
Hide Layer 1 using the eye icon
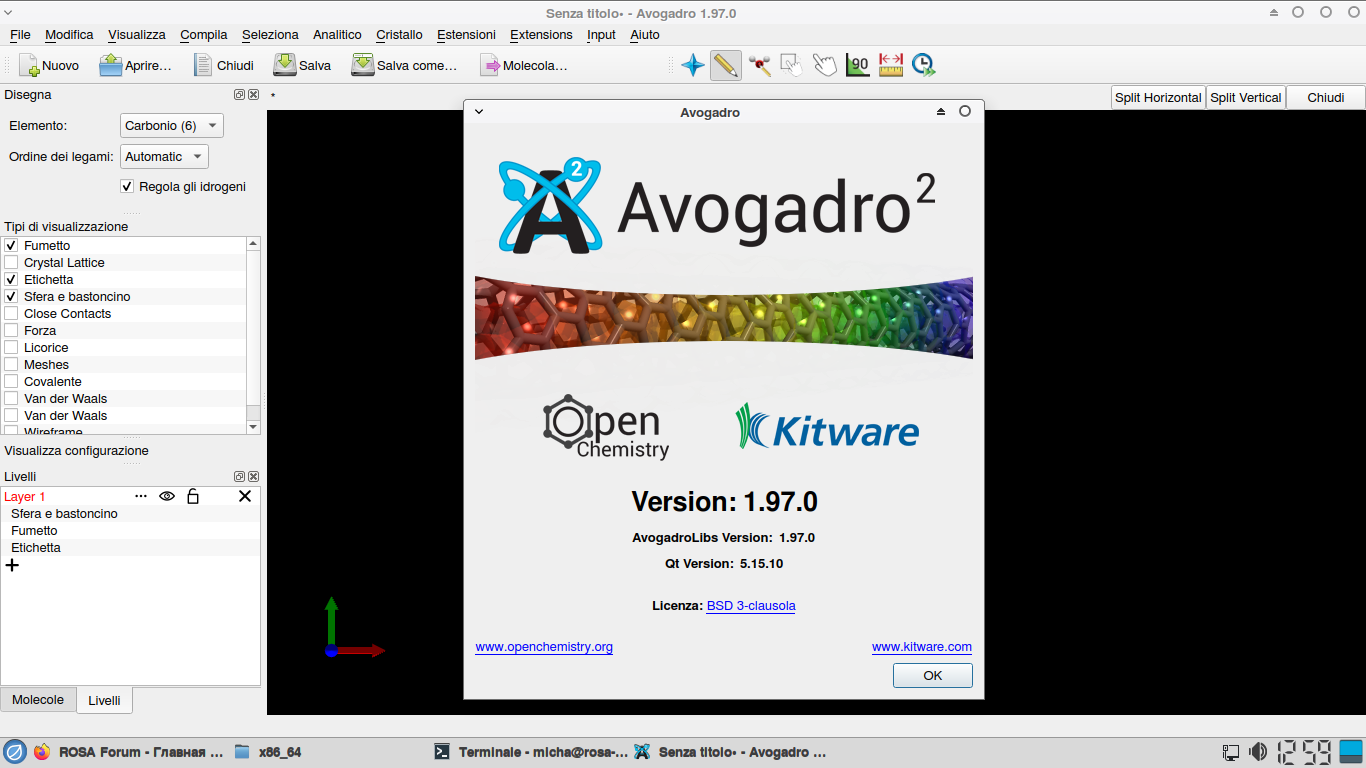[x=167, y=496]
